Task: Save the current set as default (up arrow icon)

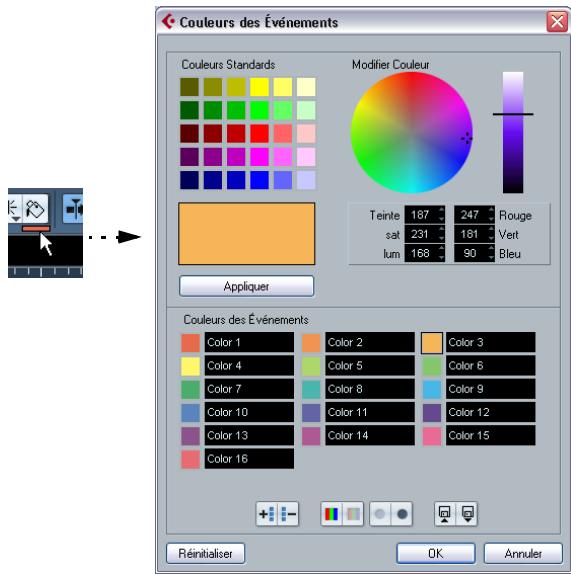Action: 445,514
